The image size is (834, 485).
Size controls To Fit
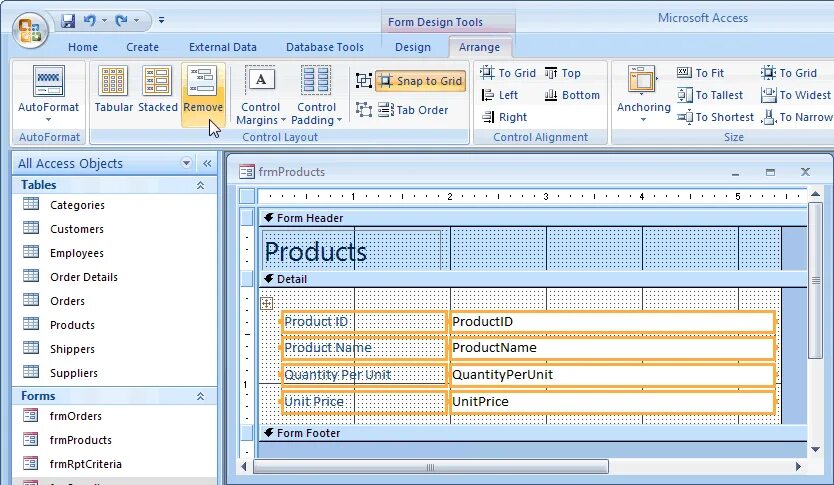pos(700,73)
